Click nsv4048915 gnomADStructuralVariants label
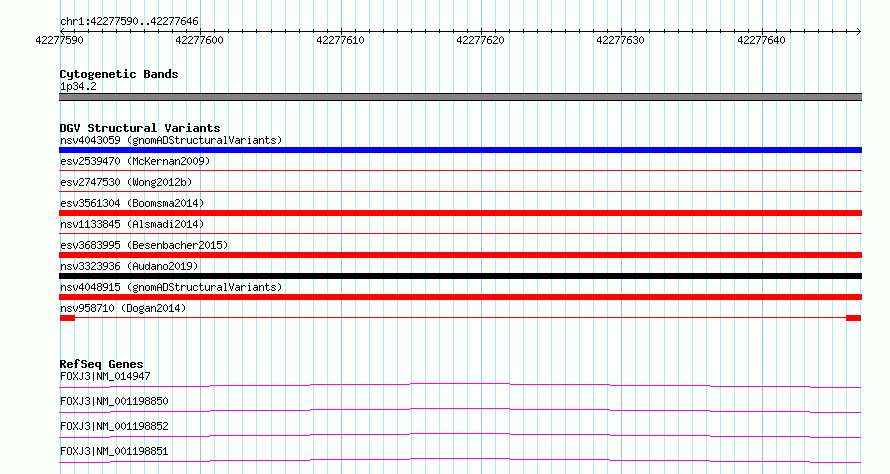This screenshot has height=474, width=890. (x=171, y=287)
